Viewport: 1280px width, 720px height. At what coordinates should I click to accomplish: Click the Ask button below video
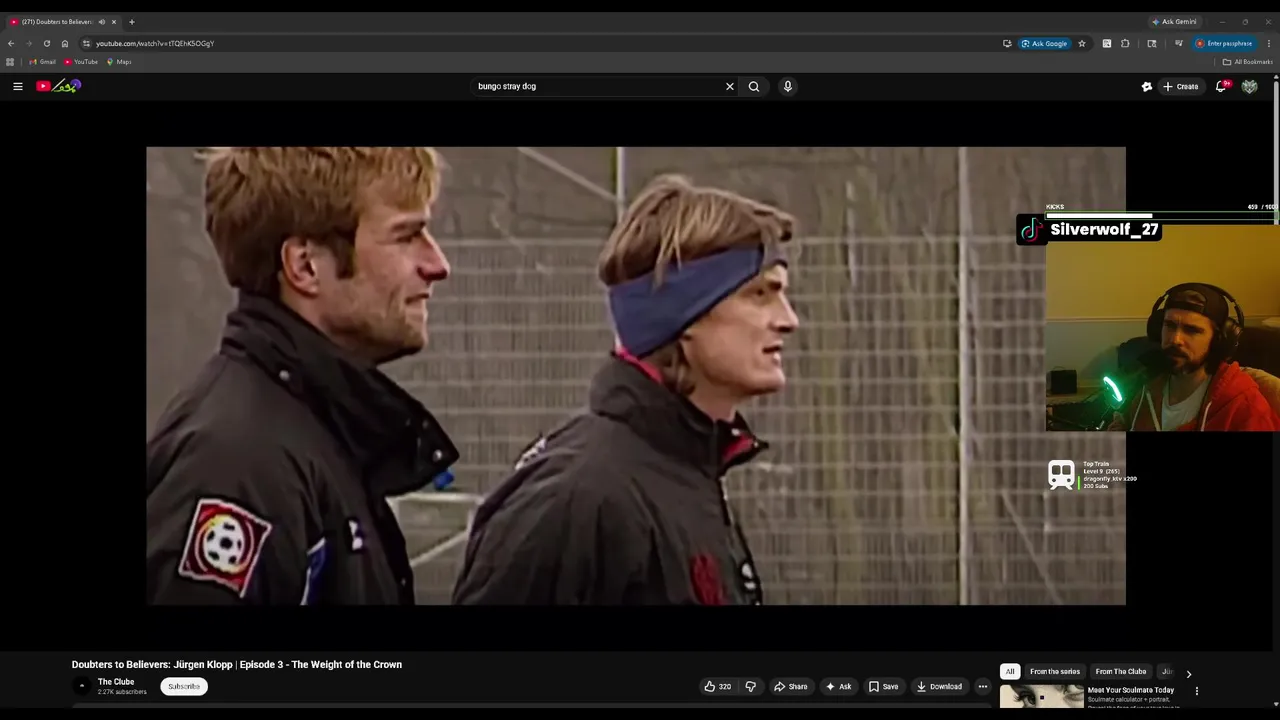[x=838, y=686]
